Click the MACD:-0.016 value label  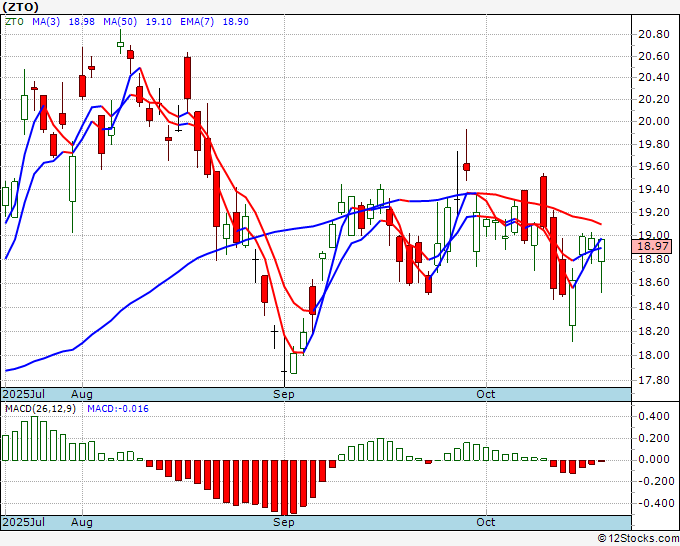pyautogui.click(x=118, y=409)
